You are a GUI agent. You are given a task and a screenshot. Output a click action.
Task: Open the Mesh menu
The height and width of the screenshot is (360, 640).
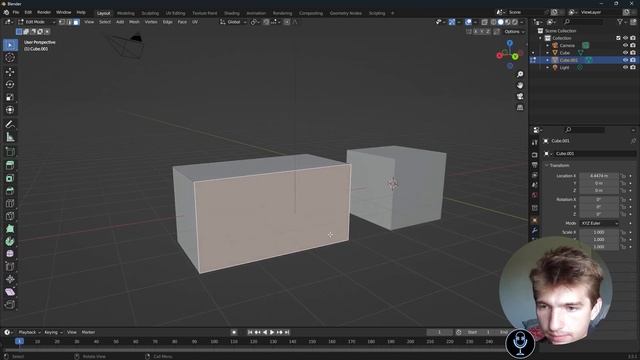[x=134, y=22]
